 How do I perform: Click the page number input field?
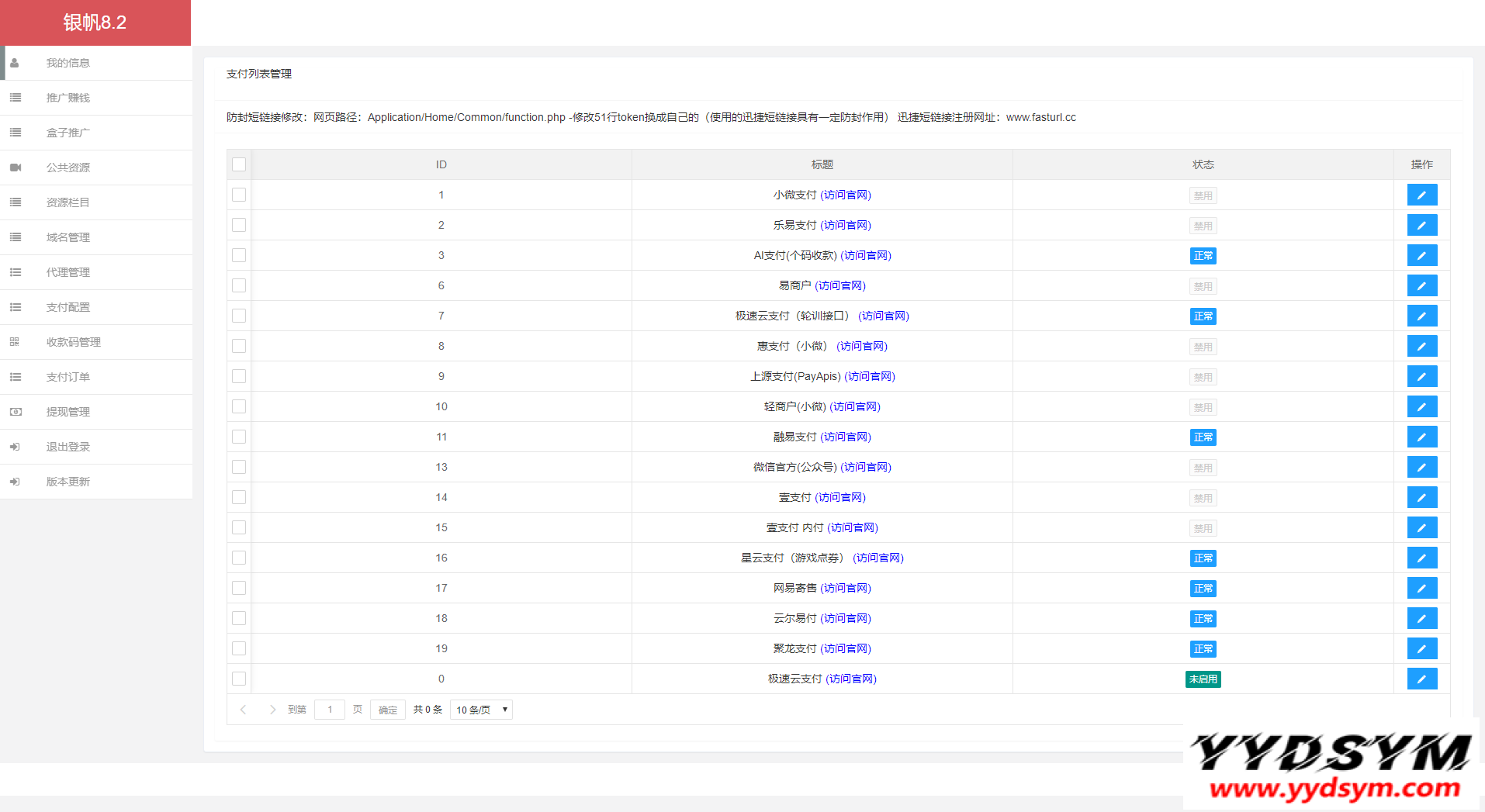[x=329, y=709]
